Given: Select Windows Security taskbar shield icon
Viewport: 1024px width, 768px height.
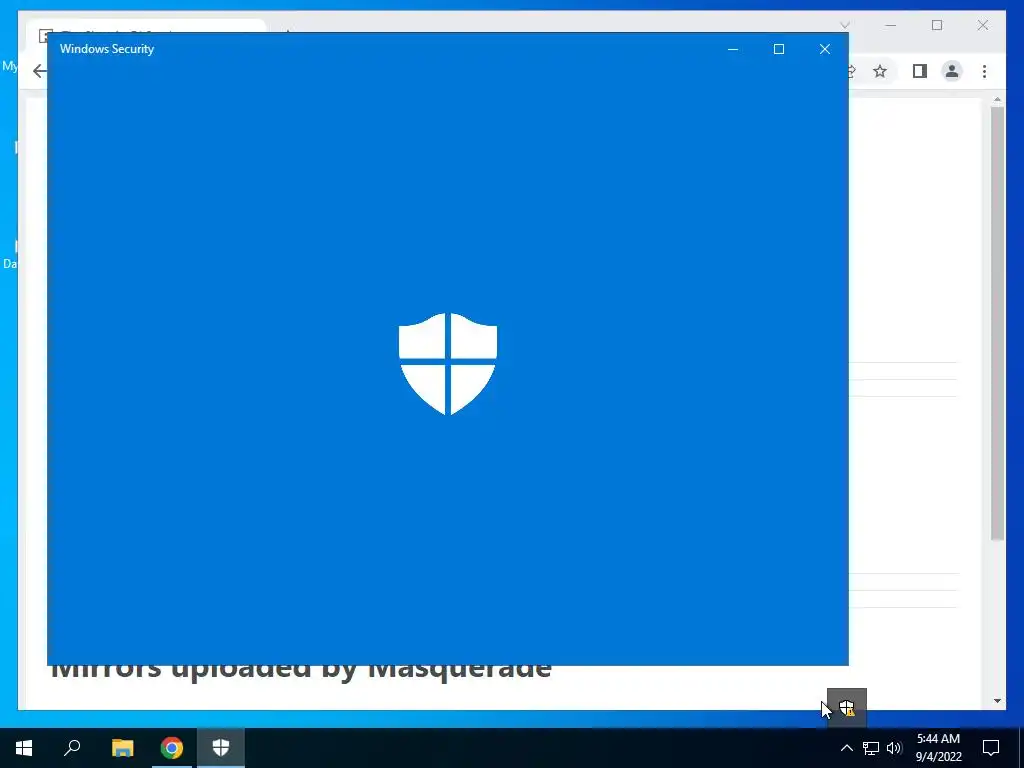Looking at the screenshot, I should pos(221,748).
